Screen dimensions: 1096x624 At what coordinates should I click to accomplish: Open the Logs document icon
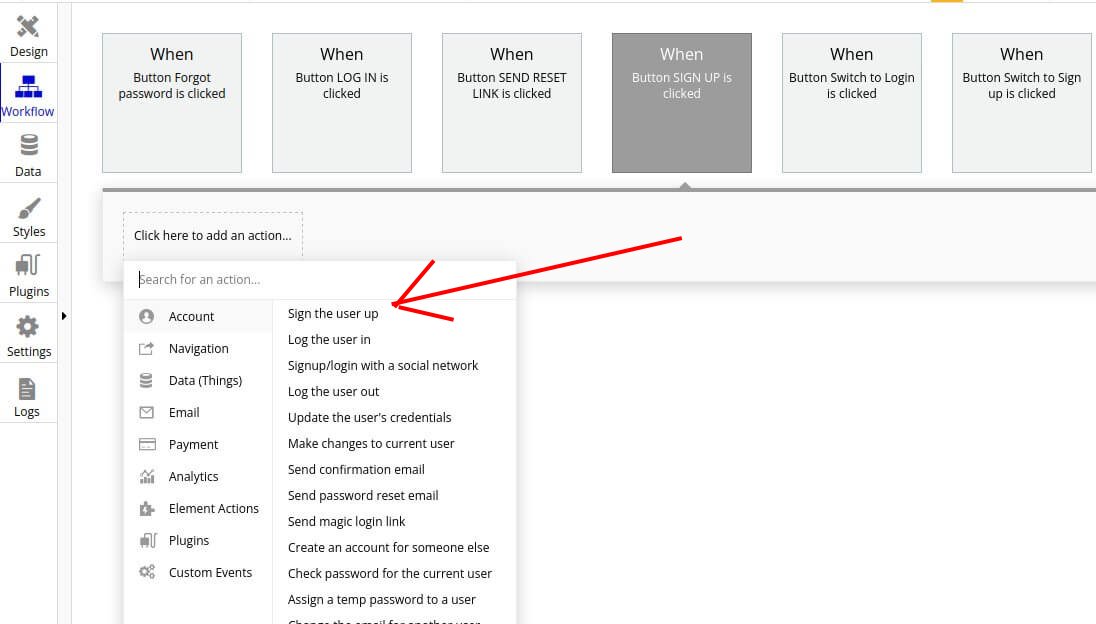(27, 388)
